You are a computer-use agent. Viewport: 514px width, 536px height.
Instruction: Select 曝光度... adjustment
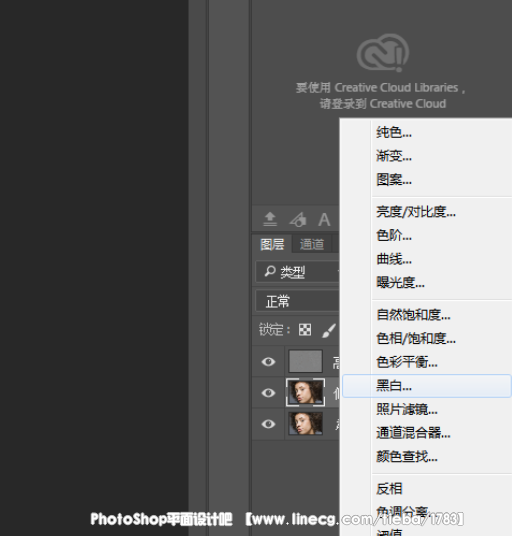pos(426,283)
